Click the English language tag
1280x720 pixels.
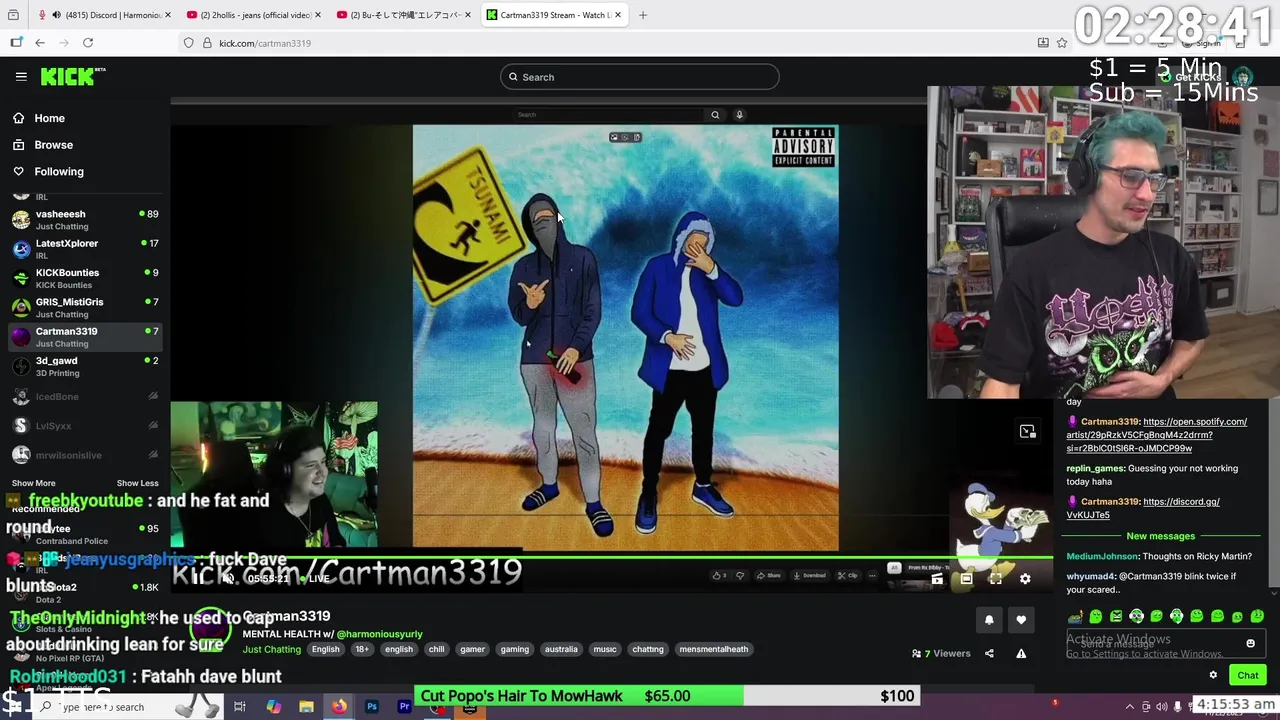point(325,650)
